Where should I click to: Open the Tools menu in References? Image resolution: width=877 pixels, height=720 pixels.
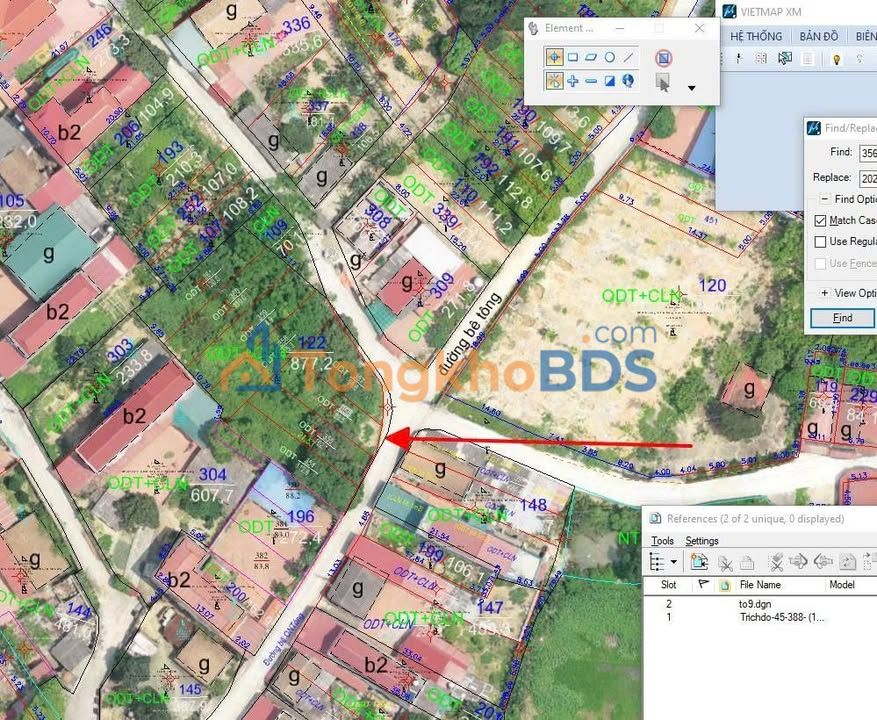coord(663,540)
